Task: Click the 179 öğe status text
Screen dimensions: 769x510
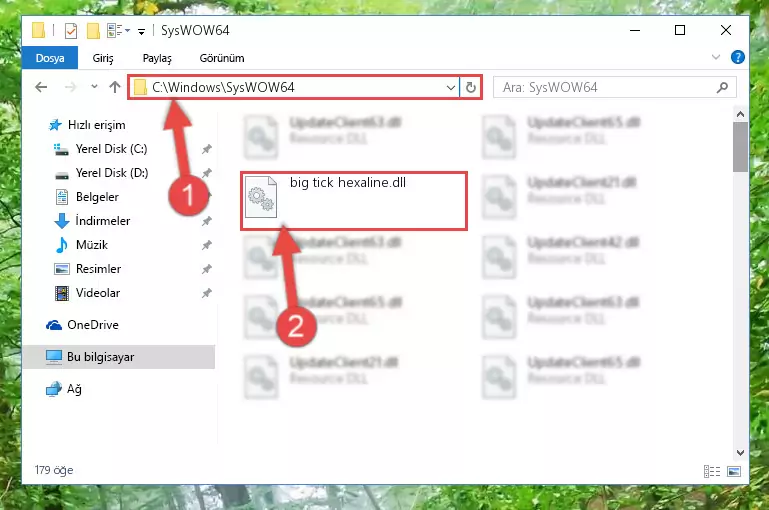Action: pyautogui.click(x=54, y=470)
